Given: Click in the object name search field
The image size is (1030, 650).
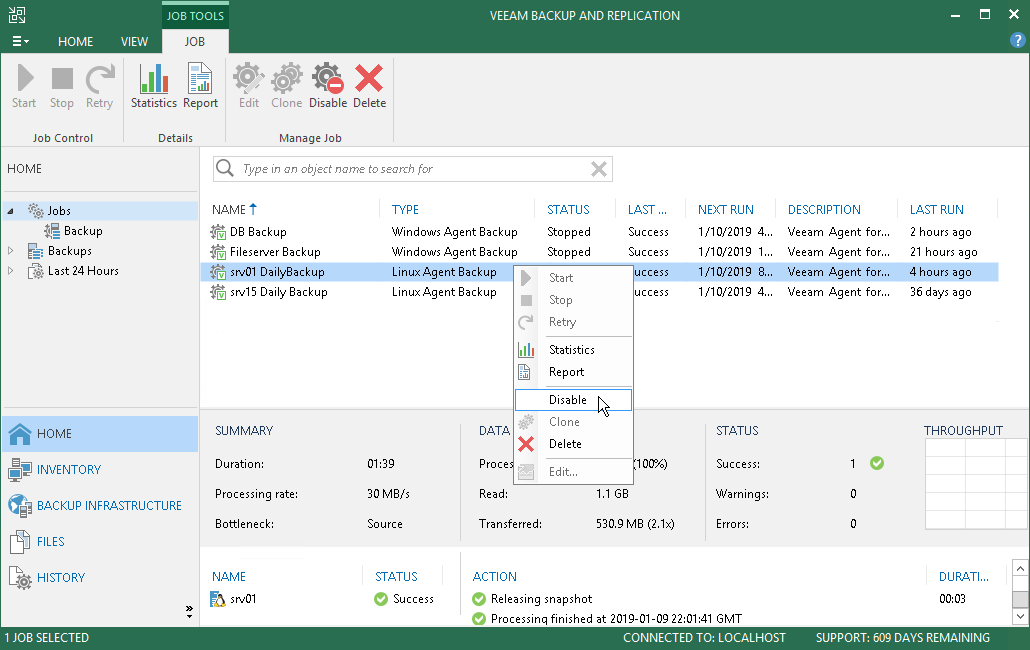Looking at the screenshot, I should click(x=414, y=169).
